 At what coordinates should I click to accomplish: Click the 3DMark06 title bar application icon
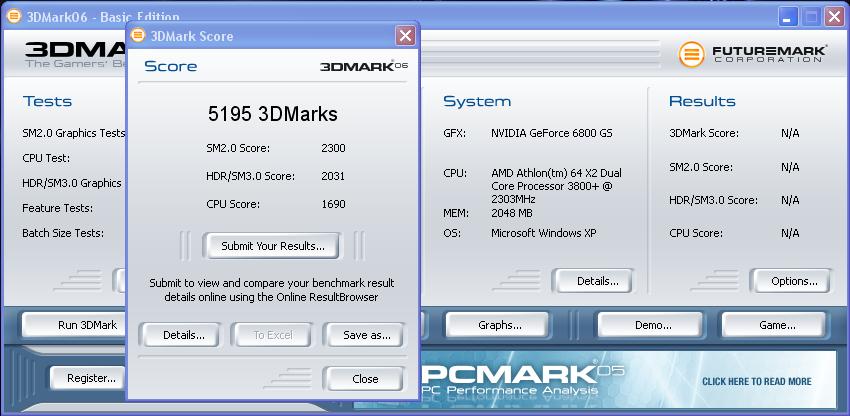point(14,16)
